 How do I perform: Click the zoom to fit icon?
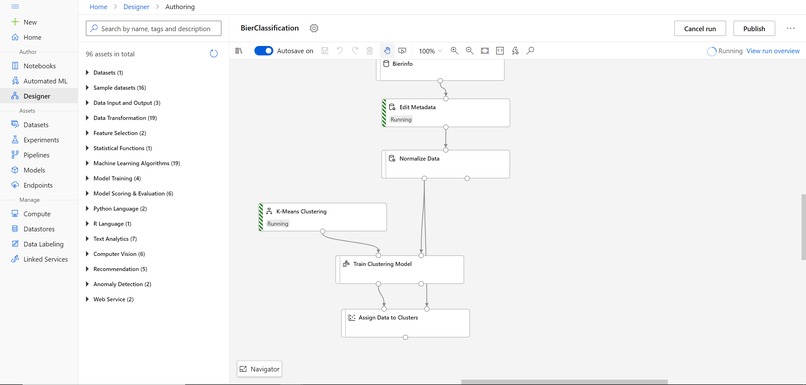[x=485, y=51]
